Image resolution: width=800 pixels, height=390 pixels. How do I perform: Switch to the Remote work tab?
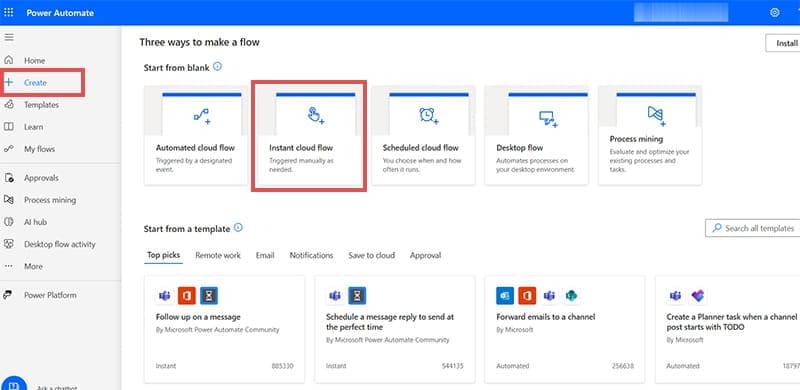[218, 255]
